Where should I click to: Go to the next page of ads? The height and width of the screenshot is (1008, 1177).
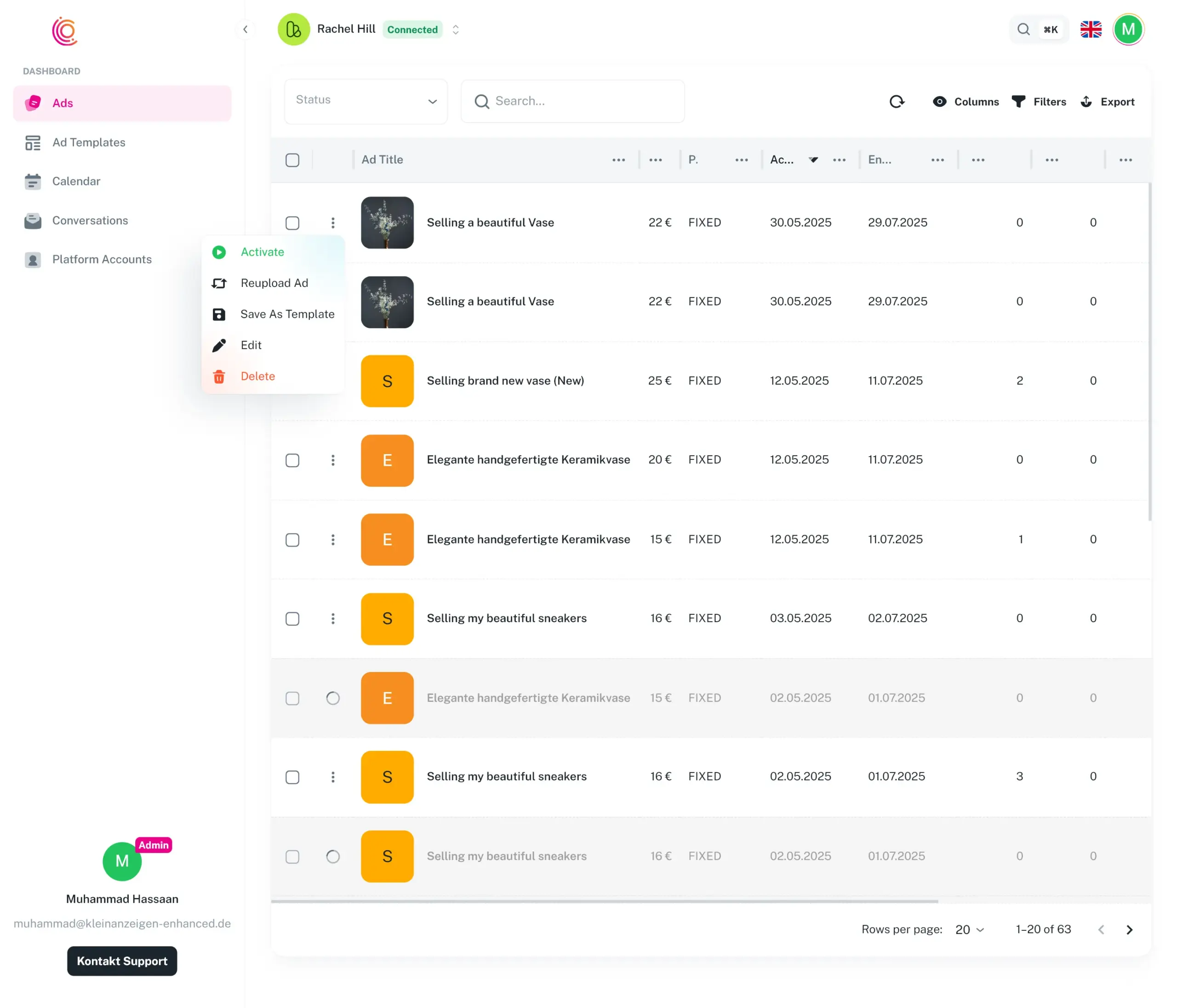point(1129,929)
